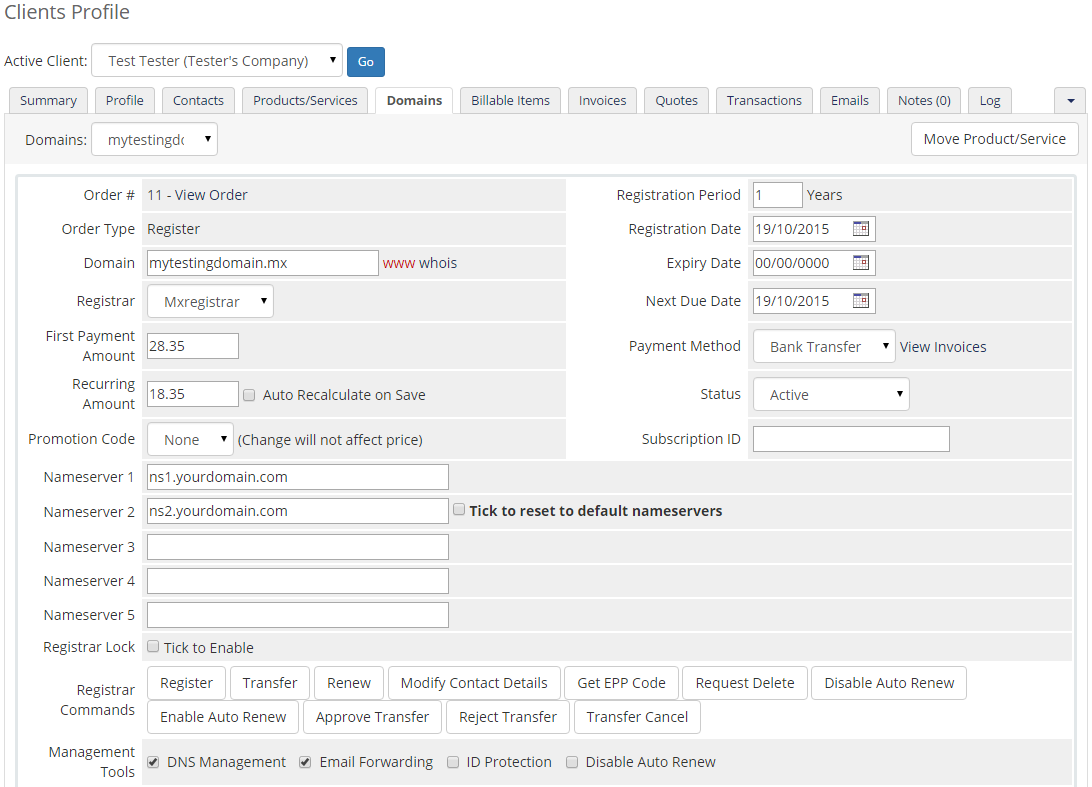Open calendar picker for Expiry Date
The width and height of the screenshot is (1092, 787).
tap(861, 263)
